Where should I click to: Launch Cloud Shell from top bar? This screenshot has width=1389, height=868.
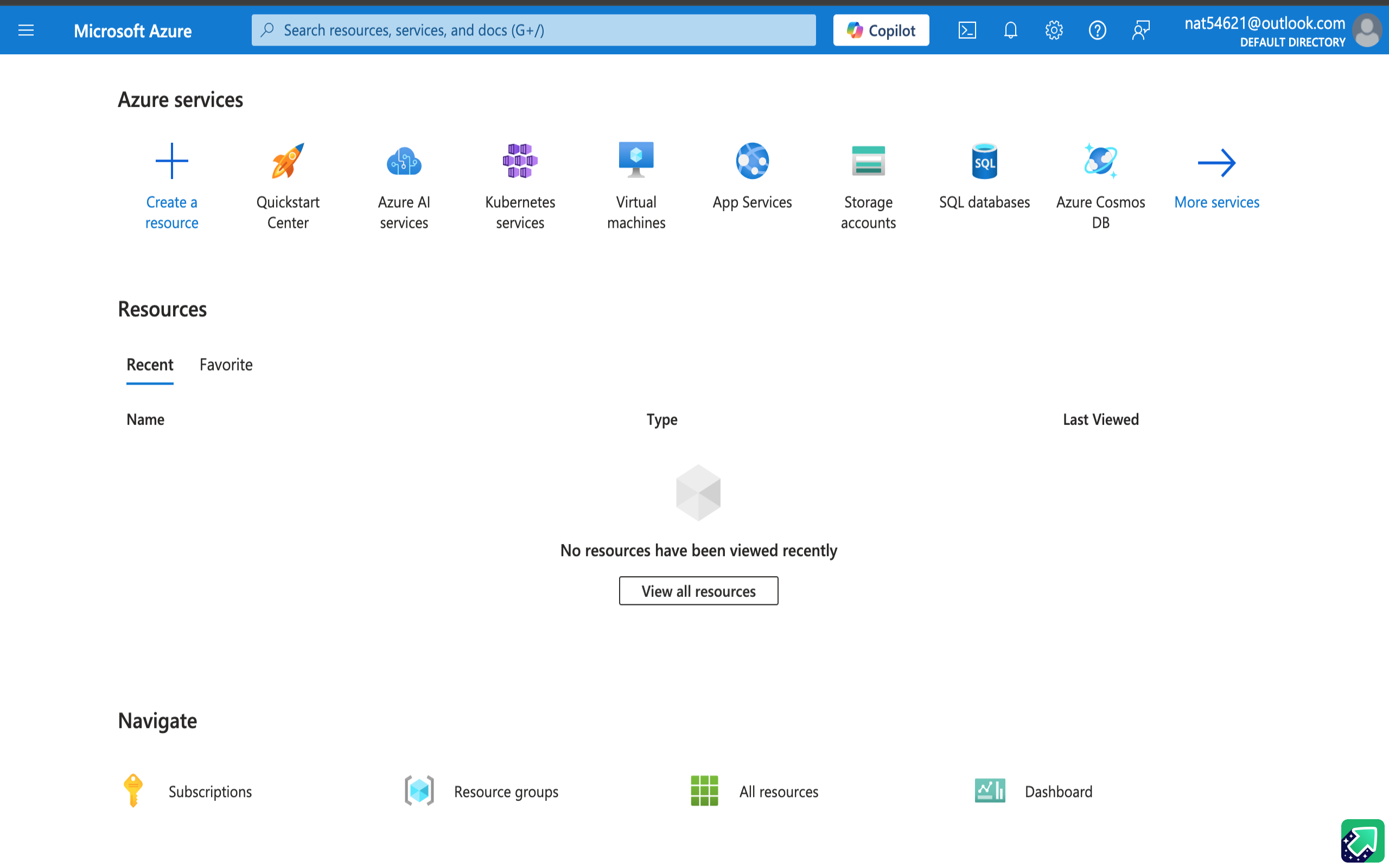point(967,30)
